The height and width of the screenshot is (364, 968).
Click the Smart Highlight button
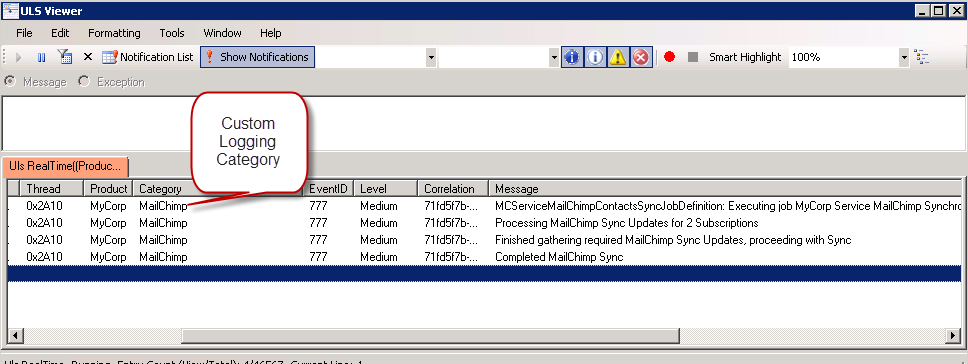point(745,57)
